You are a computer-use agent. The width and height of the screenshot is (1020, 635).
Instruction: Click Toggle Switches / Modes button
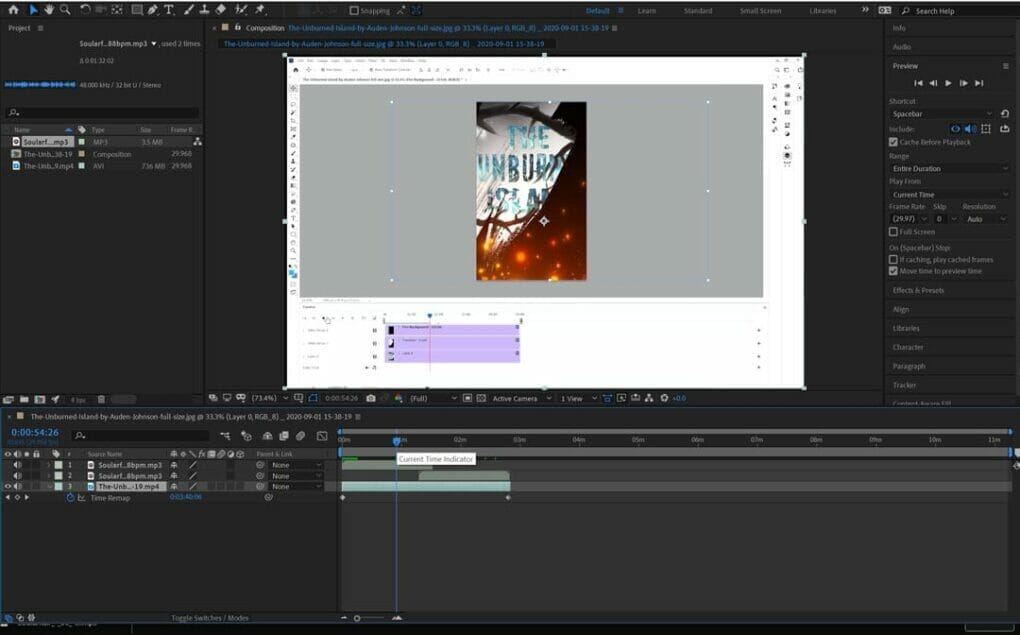pyautogui.click(x=210, y=618)
